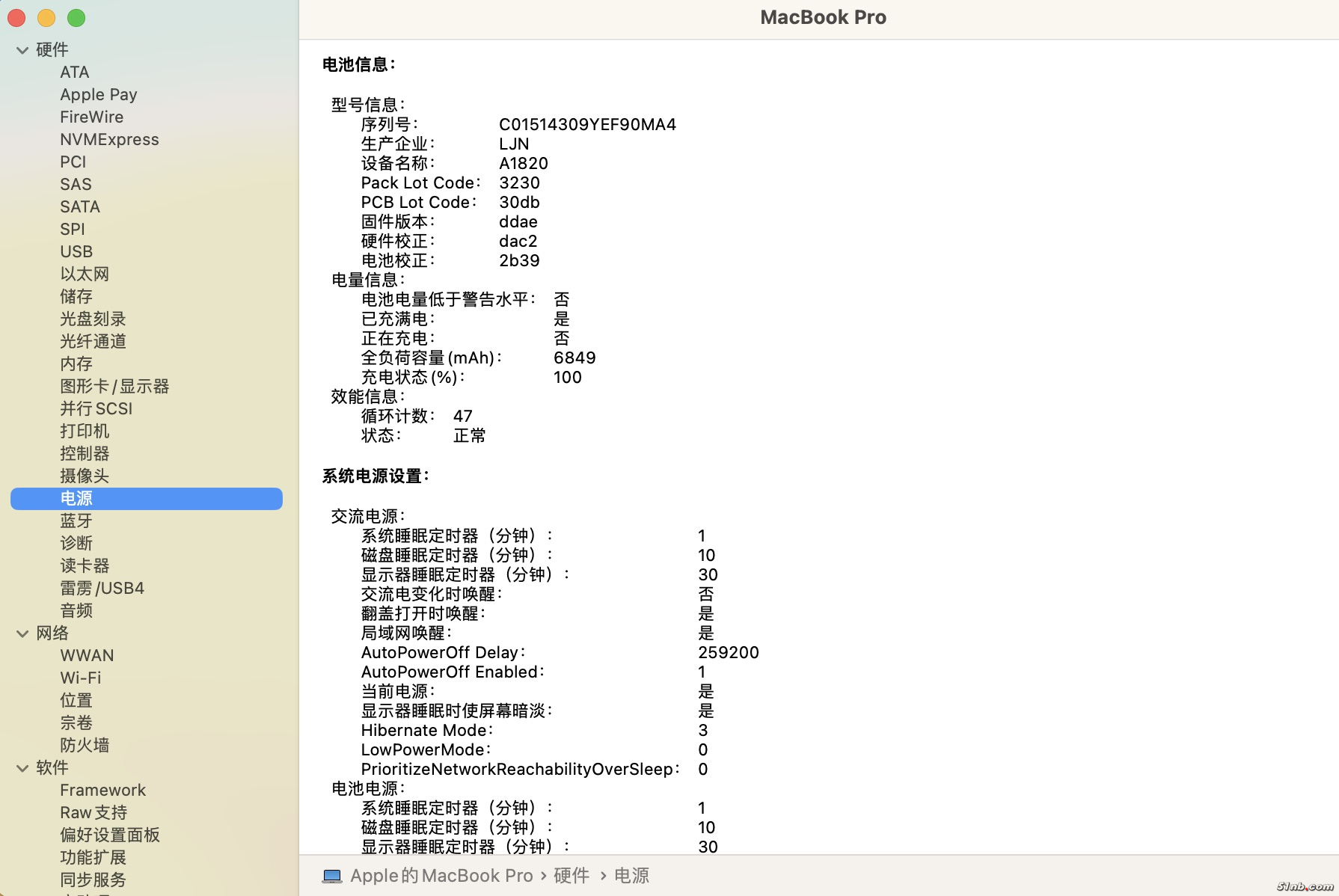The width and height of the screenshot is (1339, 896).
Task: Click the battery serial number value
Action: point(587,124)
